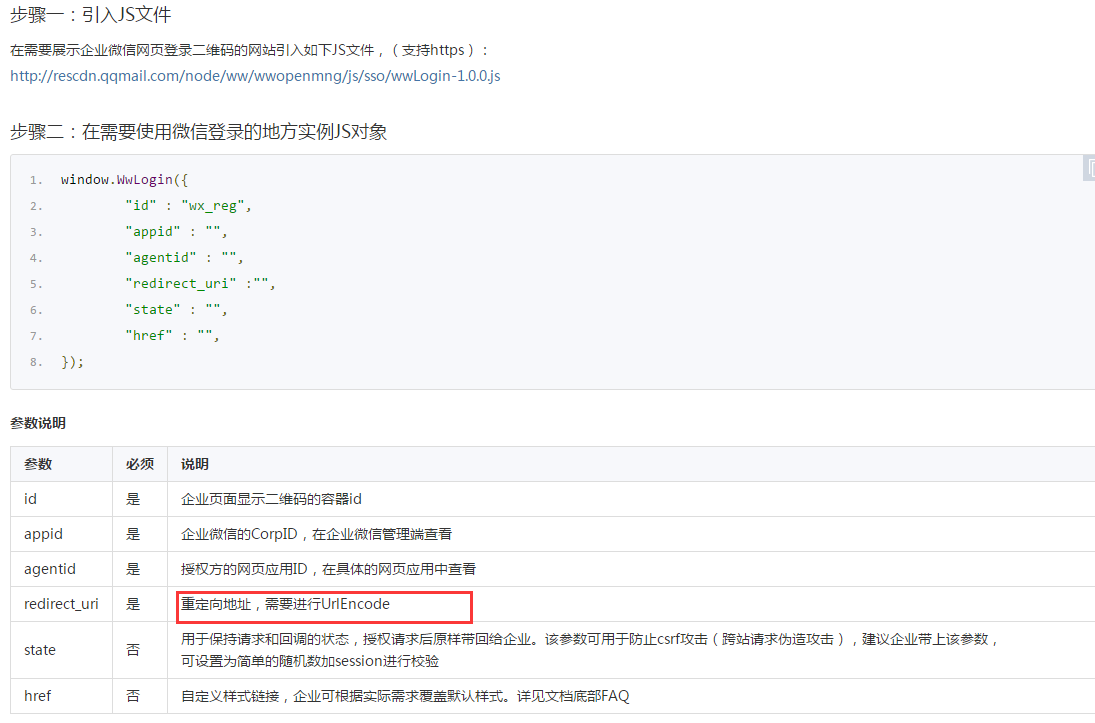1095x723 pixels.
Task: Click the 步骤二 section heading
Action: [x=198, y=131]
